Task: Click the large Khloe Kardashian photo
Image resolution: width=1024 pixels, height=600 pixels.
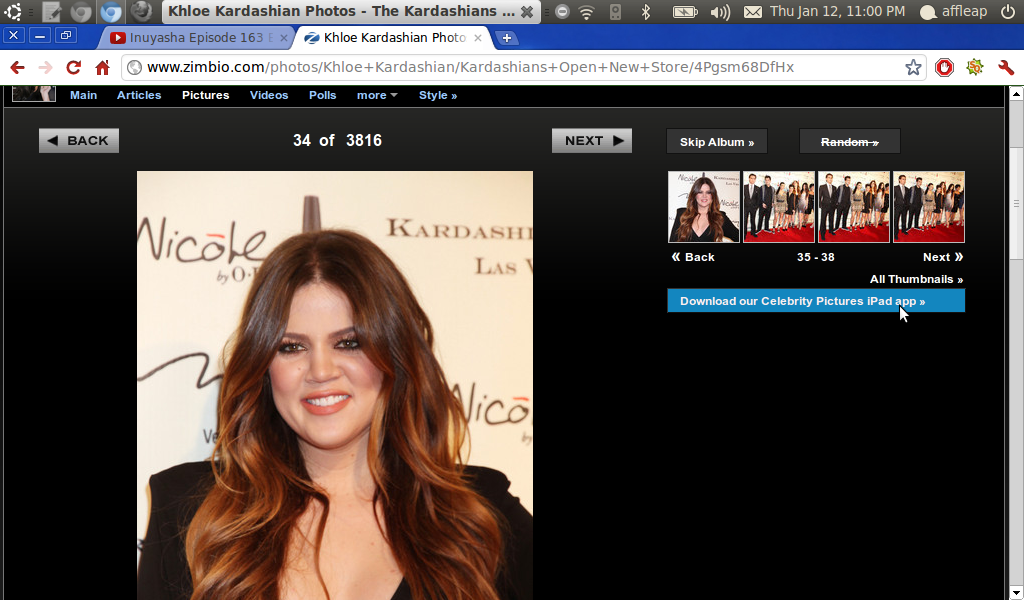Action: click(x=335, y=385)
